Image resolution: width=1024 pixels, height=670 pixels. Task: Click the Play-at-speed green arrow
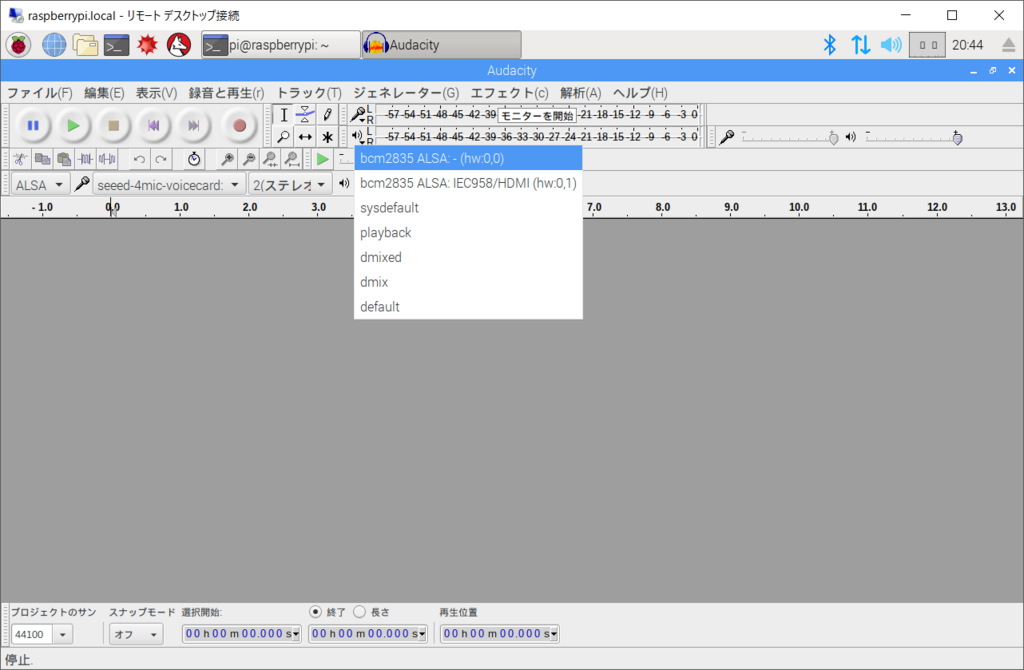point(322,159)
